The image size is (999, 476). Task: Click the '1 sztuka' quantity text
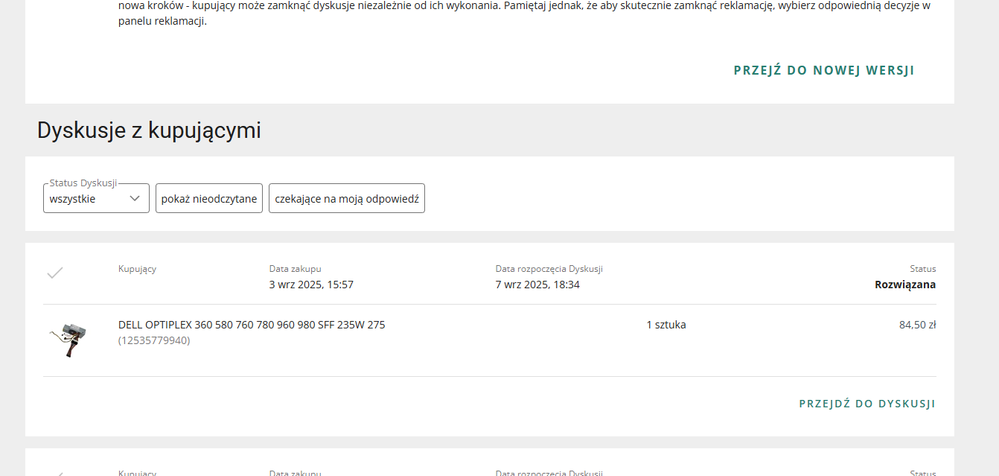coord(666,325)
